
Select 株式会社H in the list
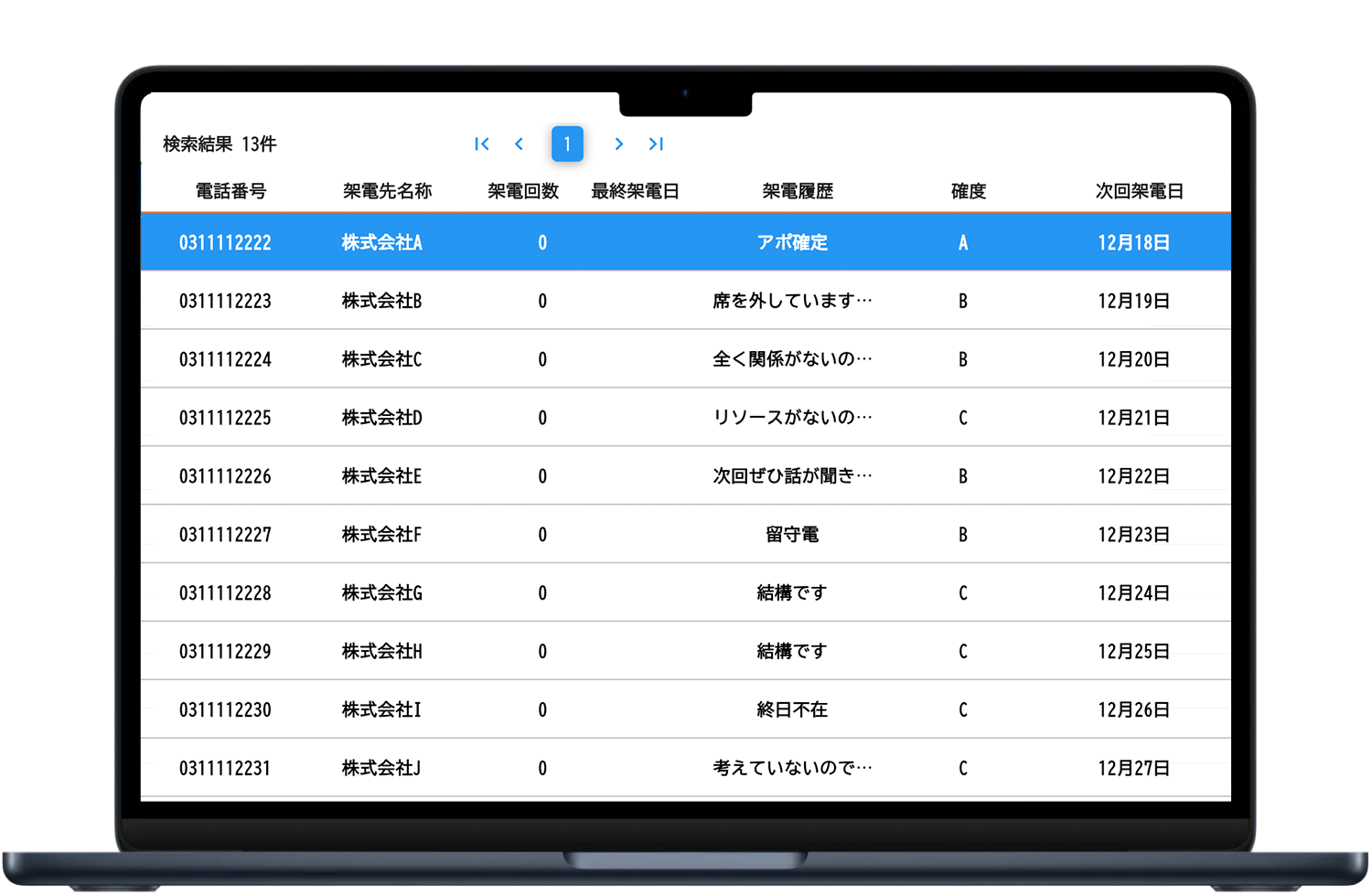tap(381, 653)
